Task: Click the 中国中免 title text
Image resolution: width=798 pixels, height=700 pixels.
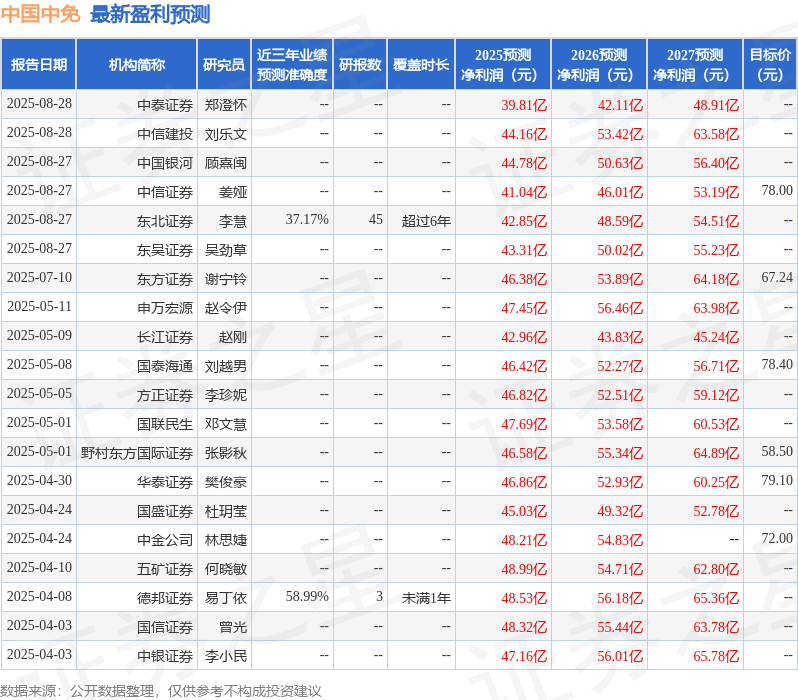Action: [41, 14]
